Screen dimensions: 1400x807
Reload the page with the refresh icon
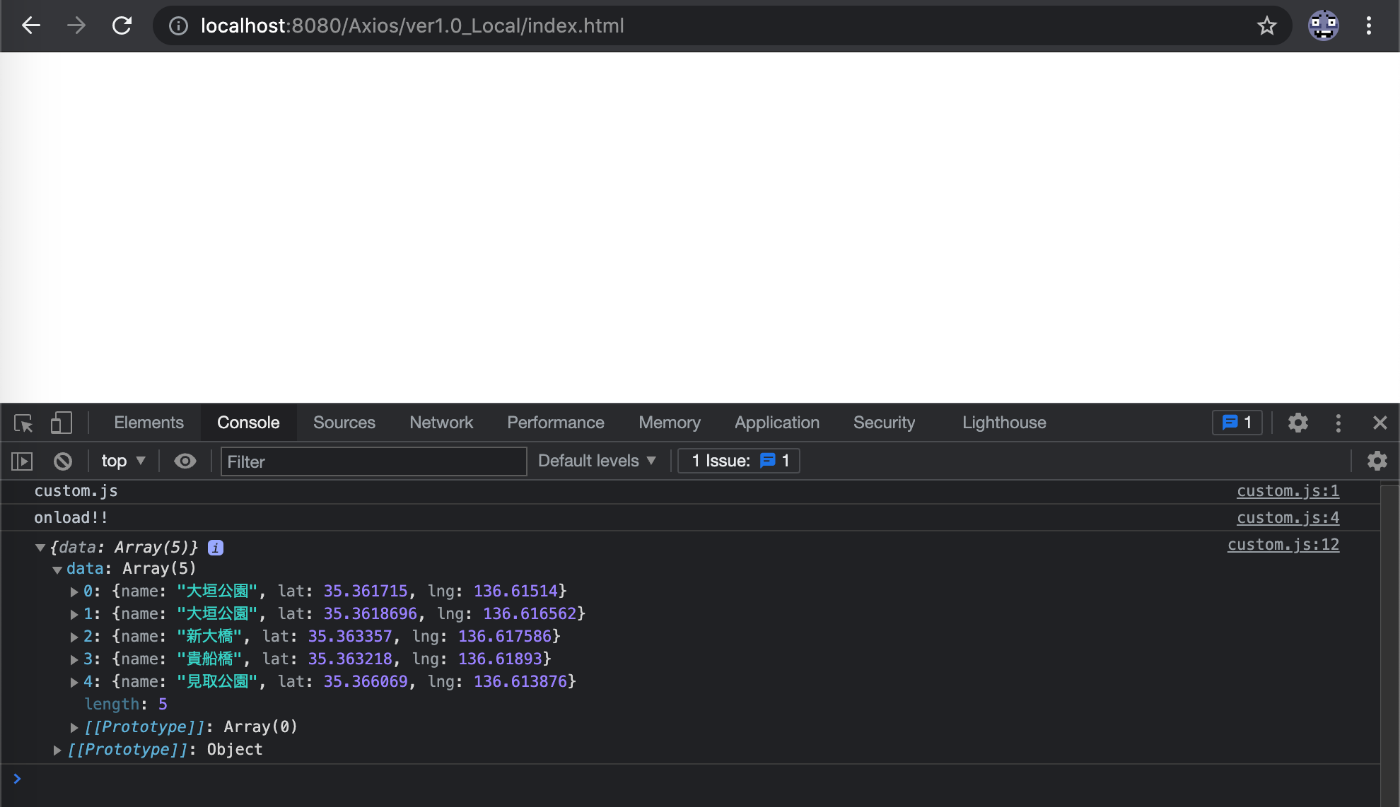coord(122,26)
